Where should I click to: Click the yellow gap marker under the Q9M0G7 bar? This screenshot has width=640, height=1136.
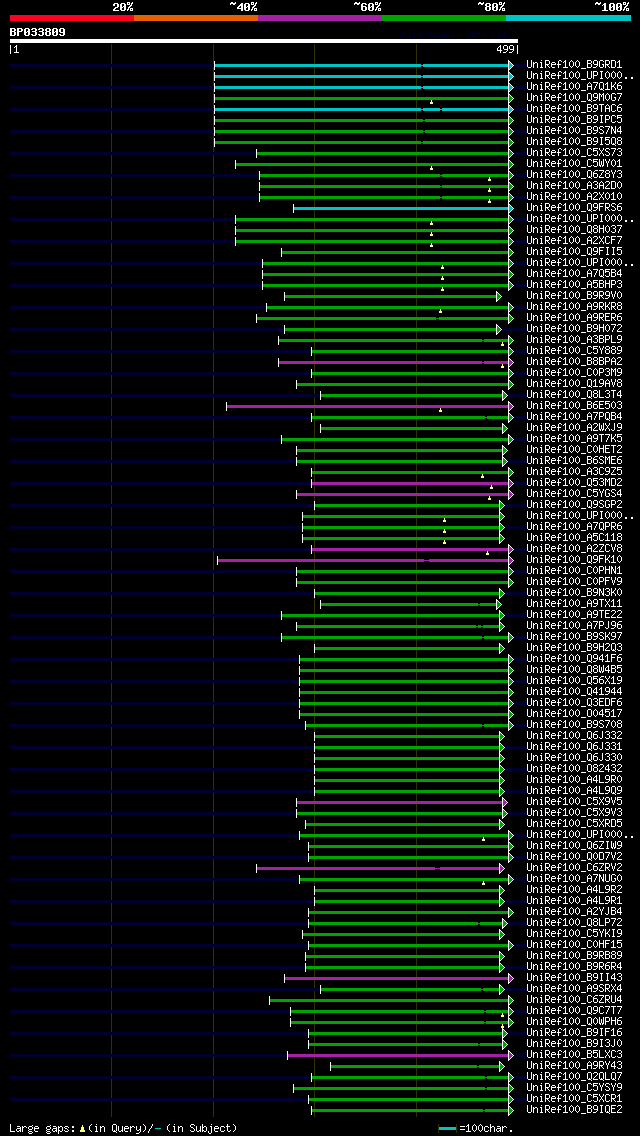coord(431,102)
